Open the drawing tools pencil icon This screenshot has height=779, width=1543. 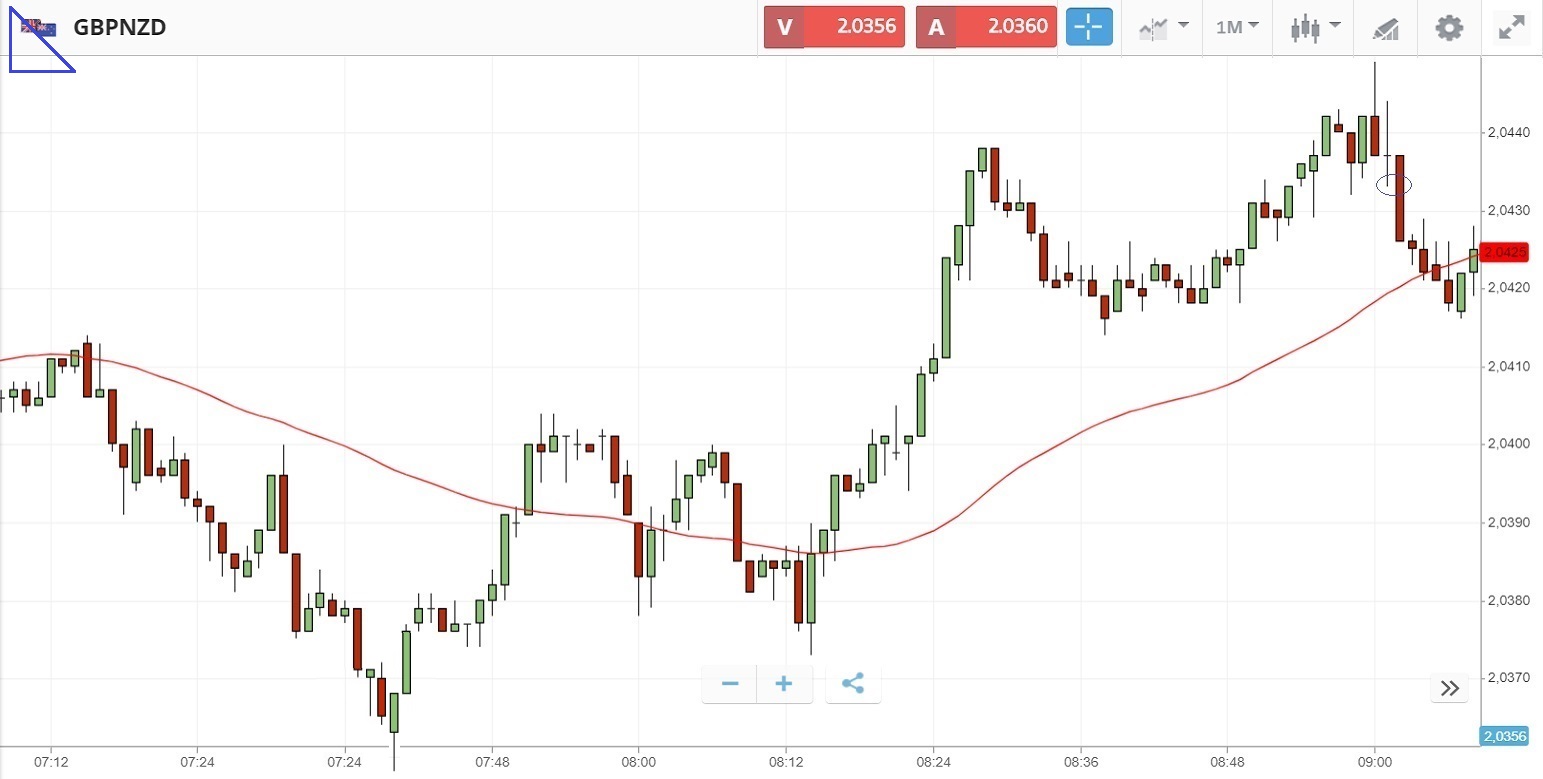coord(1386,27)
